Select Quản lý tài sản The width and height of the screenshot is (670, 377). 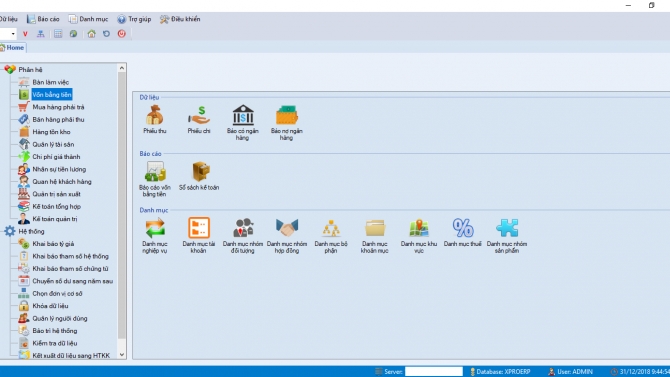[53, 144]
